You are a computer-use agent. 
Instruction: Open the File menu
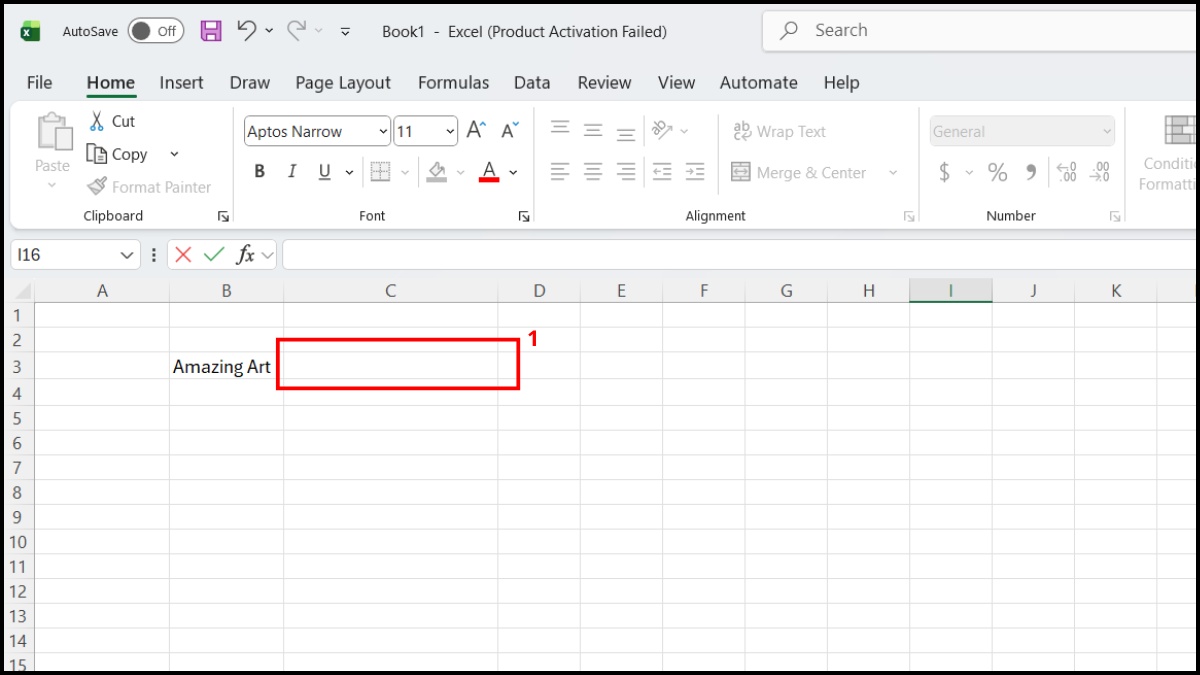tap(39, 82)
